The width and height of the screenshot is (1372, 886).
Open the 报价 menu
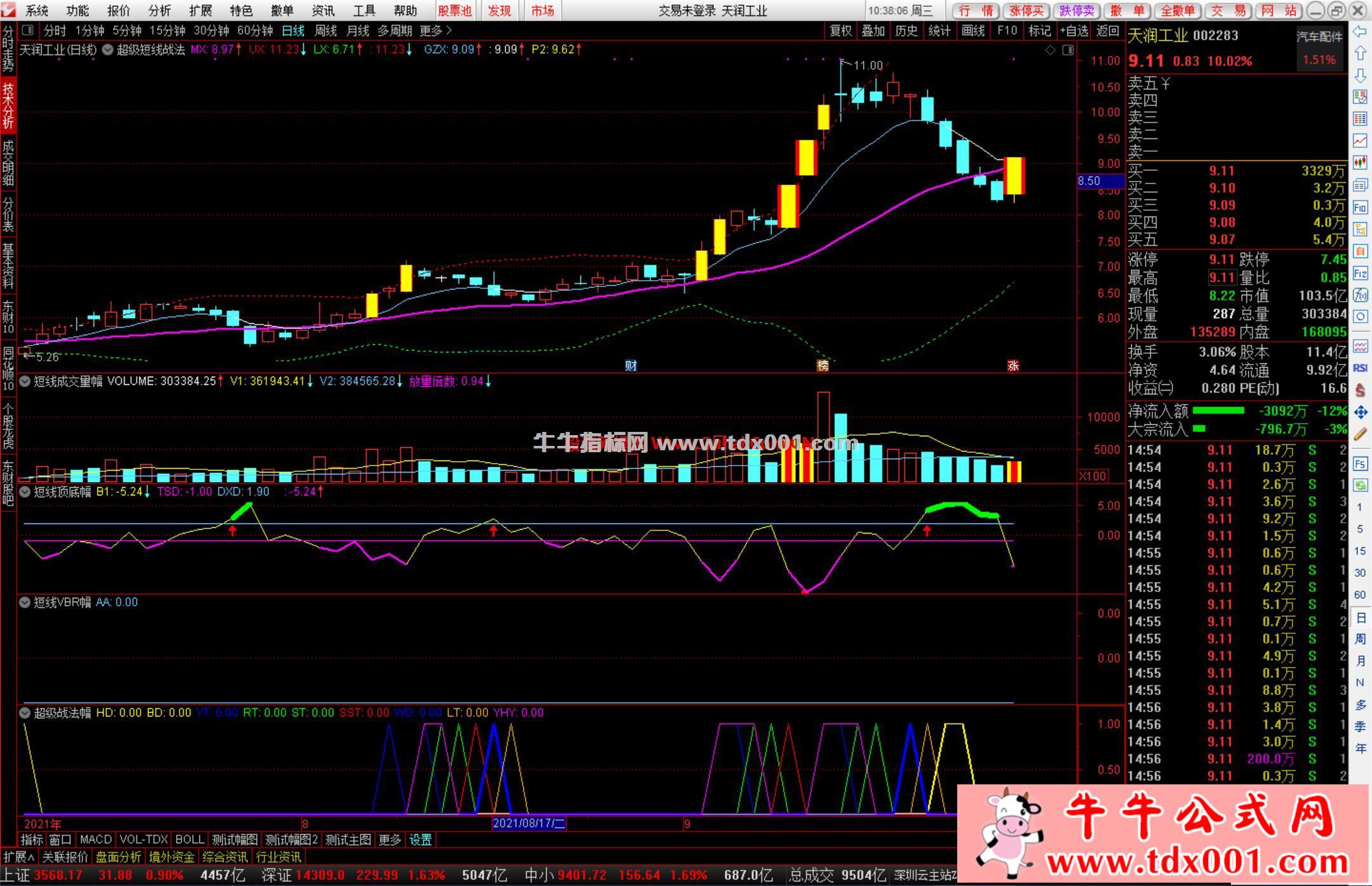pos(118,11)
